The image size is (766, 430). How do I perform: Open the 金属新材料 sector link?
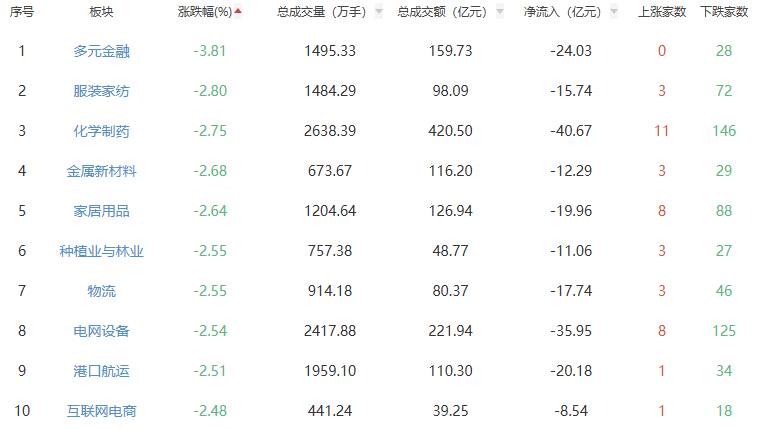pyautogui.click(x=101, y=171)
